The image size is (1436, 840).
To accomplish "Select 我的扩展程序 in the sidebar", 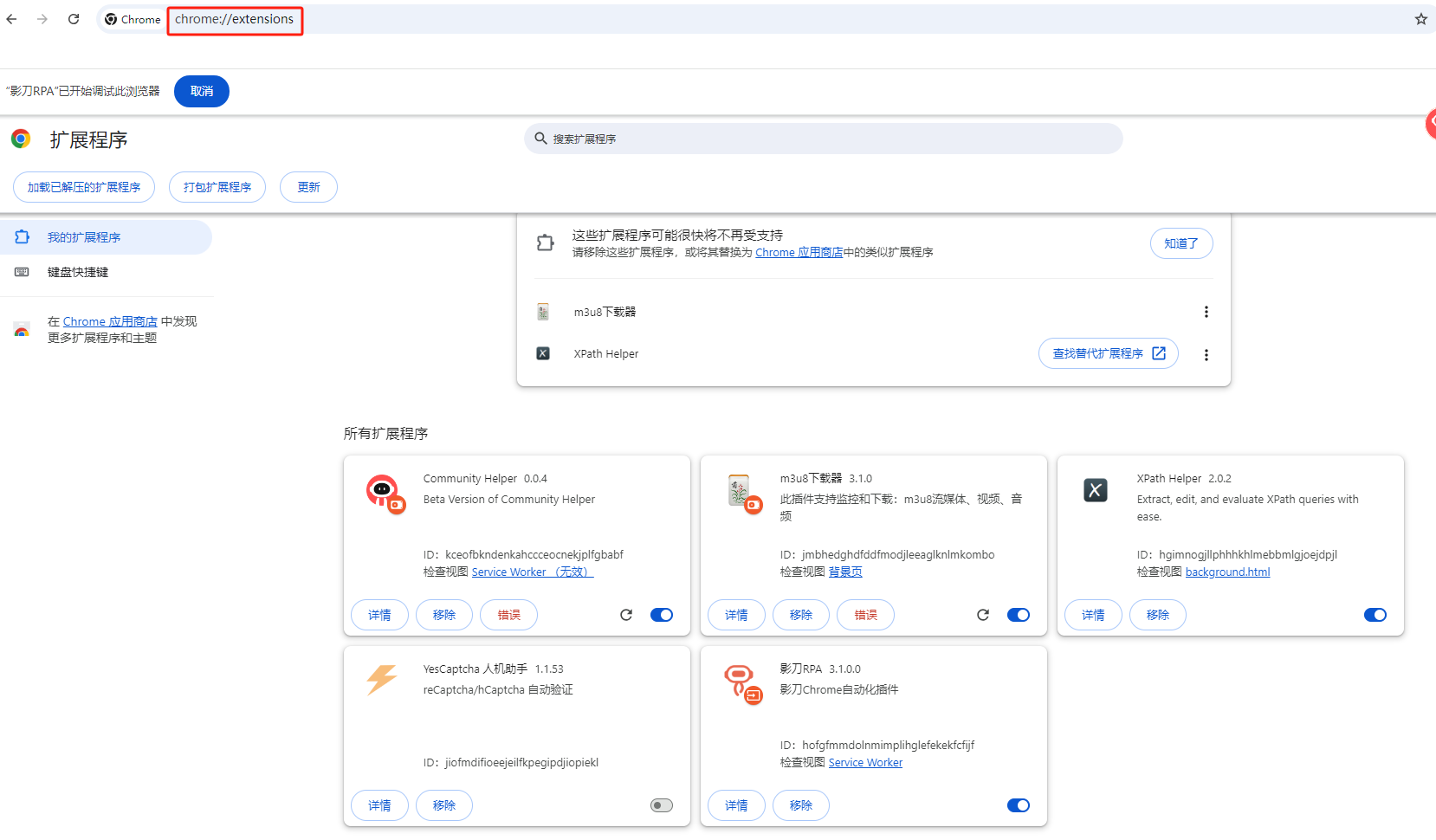I will (x=84, y=237).
